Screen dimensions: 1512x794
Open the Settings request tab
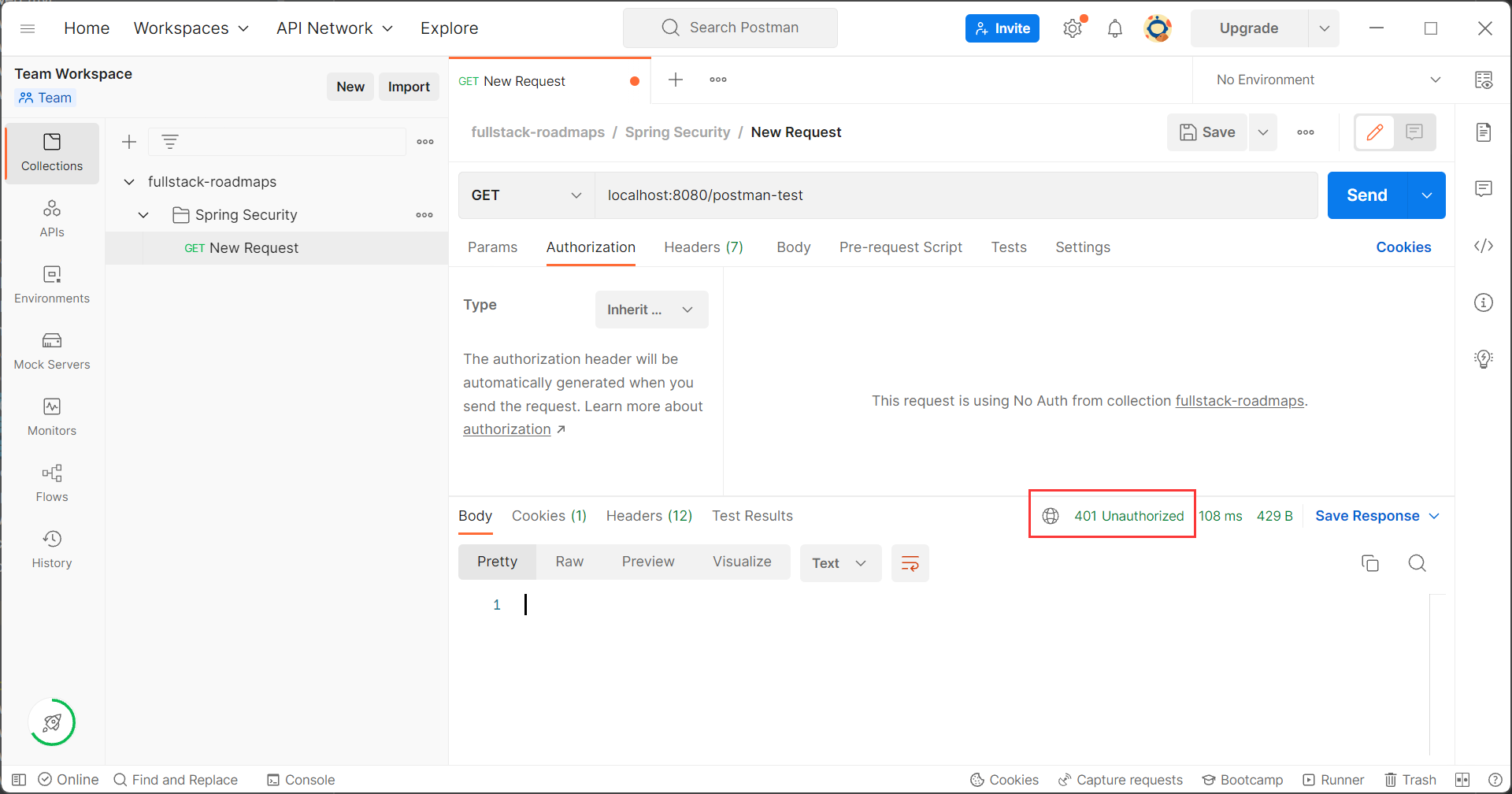pos(1083,247)
